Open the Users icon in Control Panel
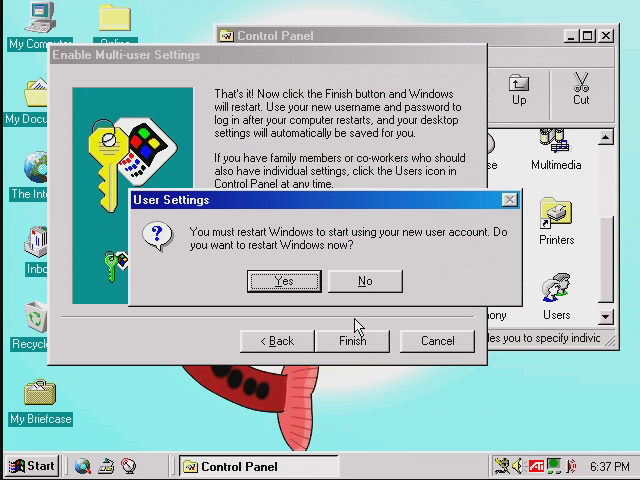This screenshot has width=640, height=480. [x=556, y=297]
